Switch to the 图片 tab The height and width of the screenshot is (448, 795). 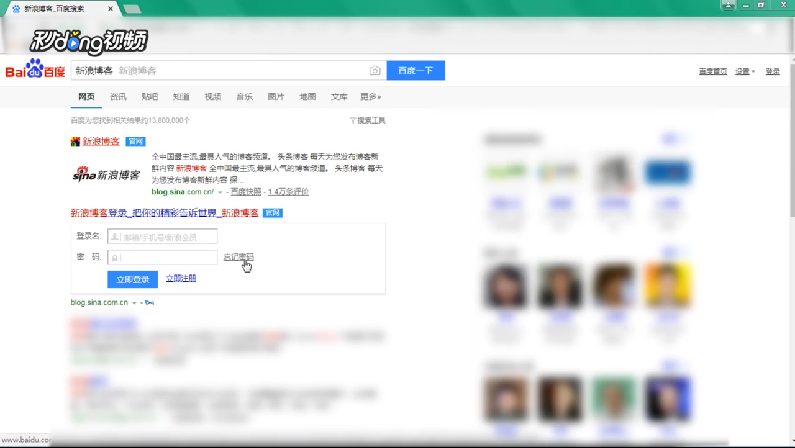pos(276,97)
